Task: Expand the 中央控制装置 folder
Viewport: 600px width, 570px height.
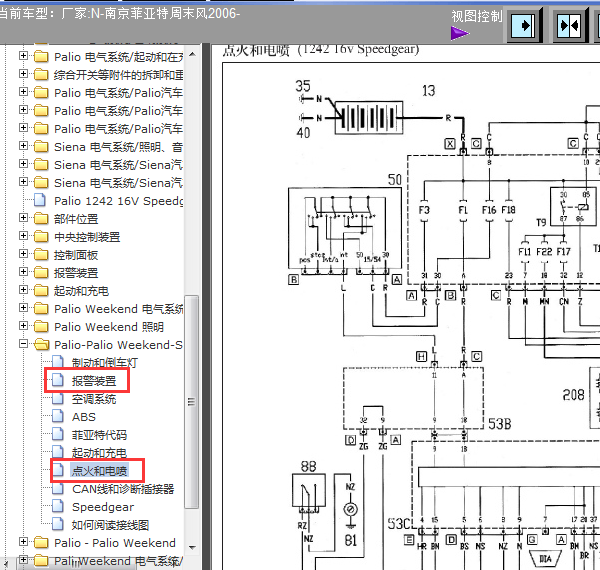Action: (x=24, y=237)
